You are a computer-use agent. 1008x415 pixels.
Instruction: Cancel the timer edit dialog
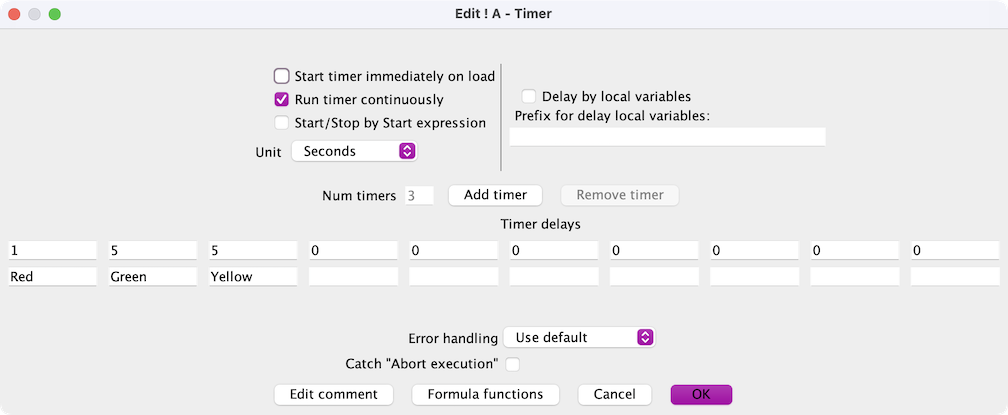pyautogui.click(x=614, y=394)
